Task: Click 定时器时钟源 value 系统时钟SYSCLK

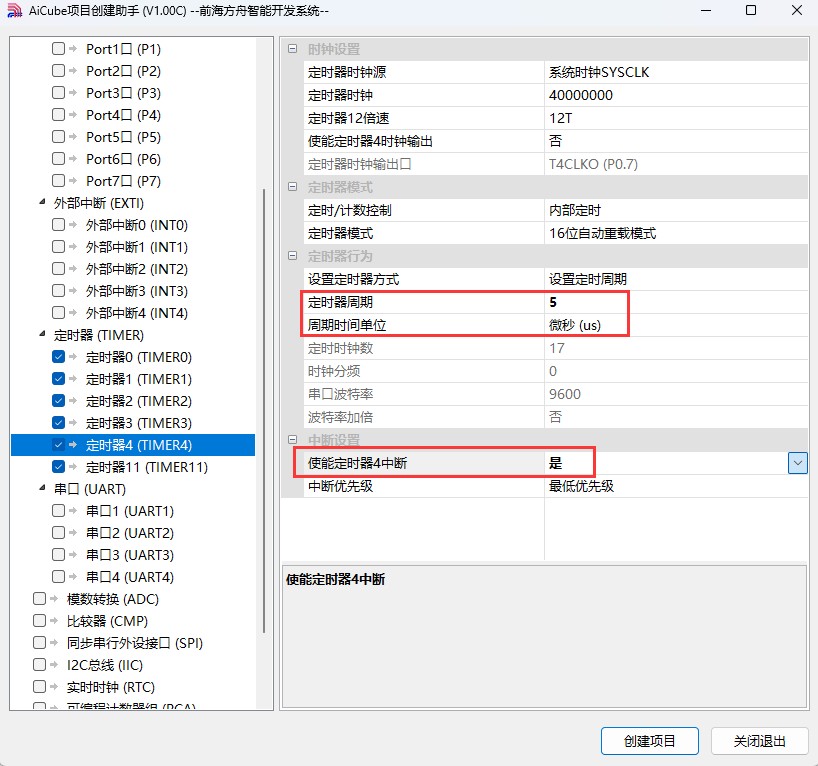Action: click(x=676, y=72)
